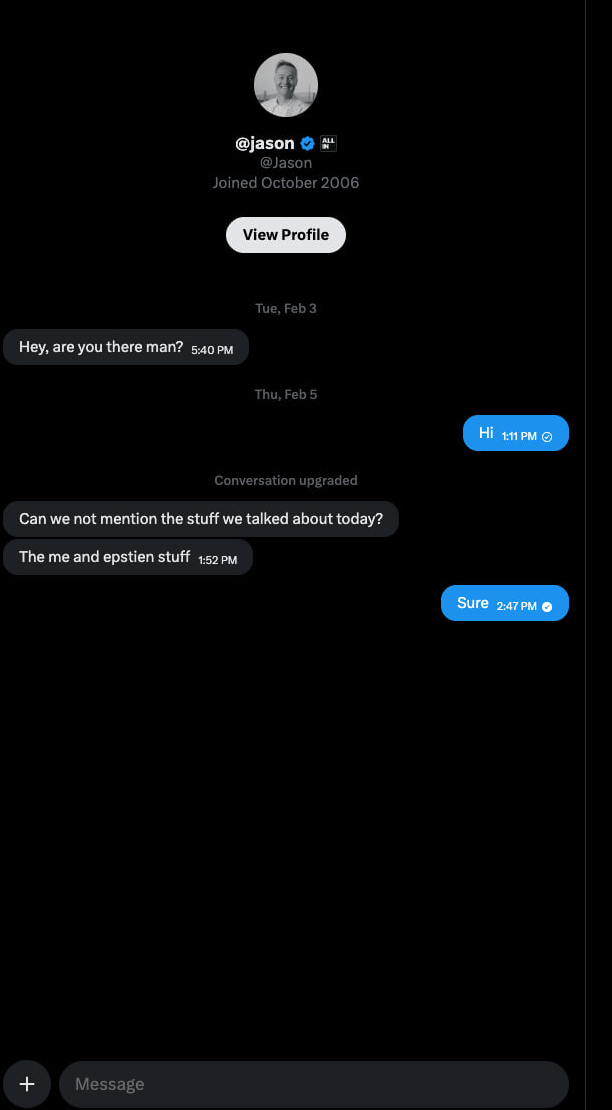Click the checkmark on the "Sure" message
Screen dimensions: 612x1110
pyautogui.click(x=547, y=606)
